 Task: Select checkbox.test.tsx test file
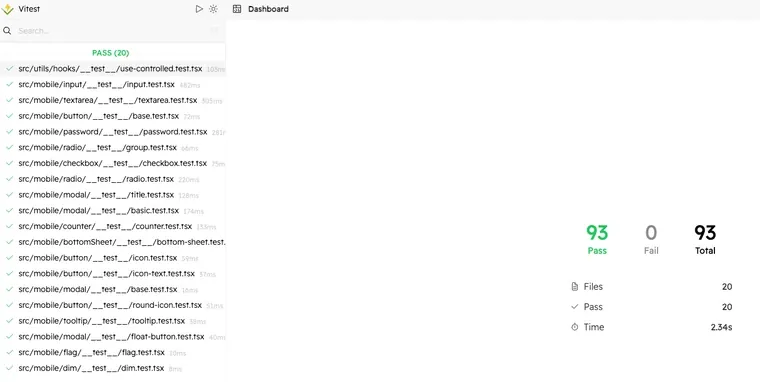[x=112, y=163]
